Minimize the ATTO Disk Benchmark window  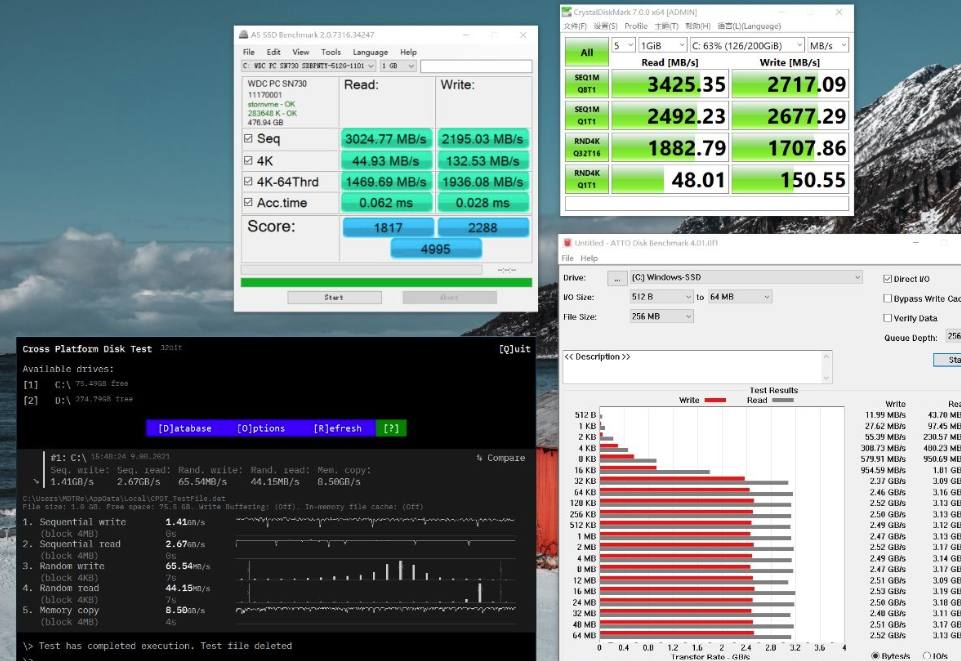[916, 243]
